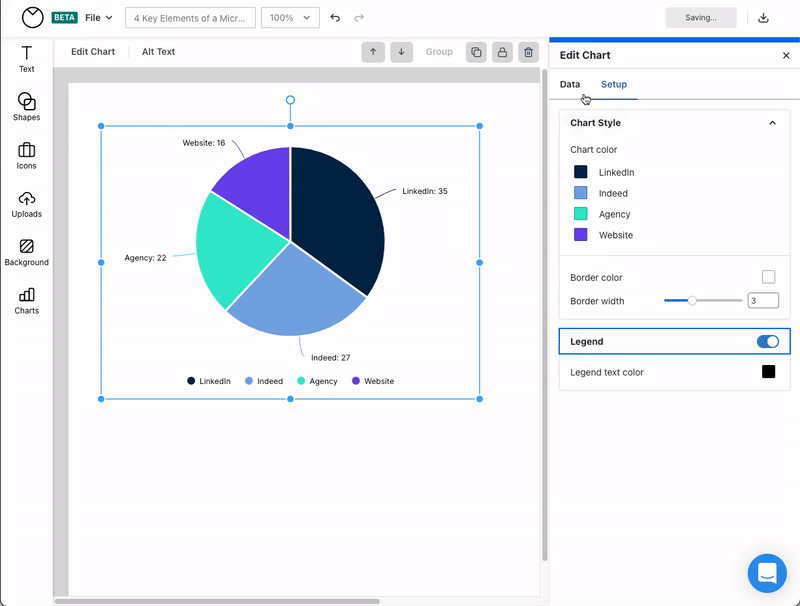Delete the selected chart
Image resolution: width=800 pixels, height=606 pixels.
pos(528,51)
